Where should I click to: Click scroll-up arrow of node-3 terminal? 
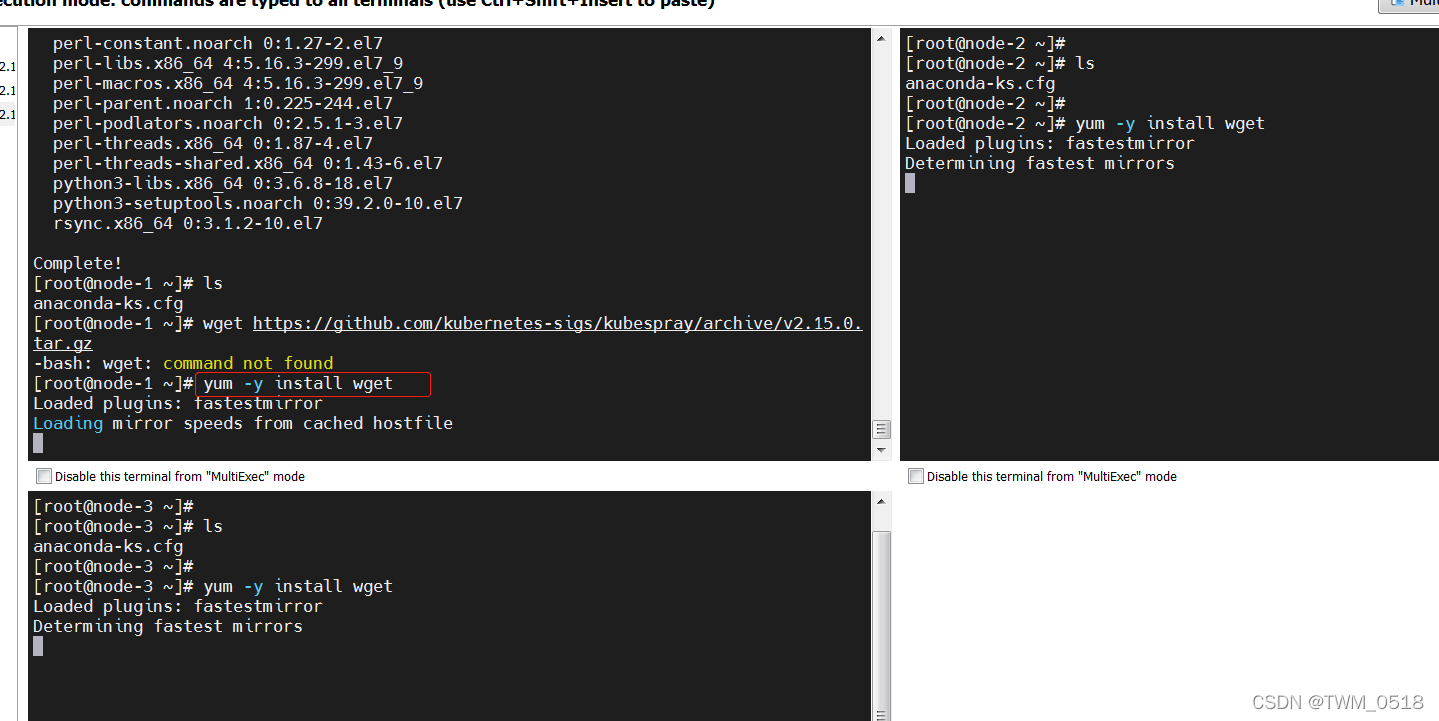[x=881, y=502]
